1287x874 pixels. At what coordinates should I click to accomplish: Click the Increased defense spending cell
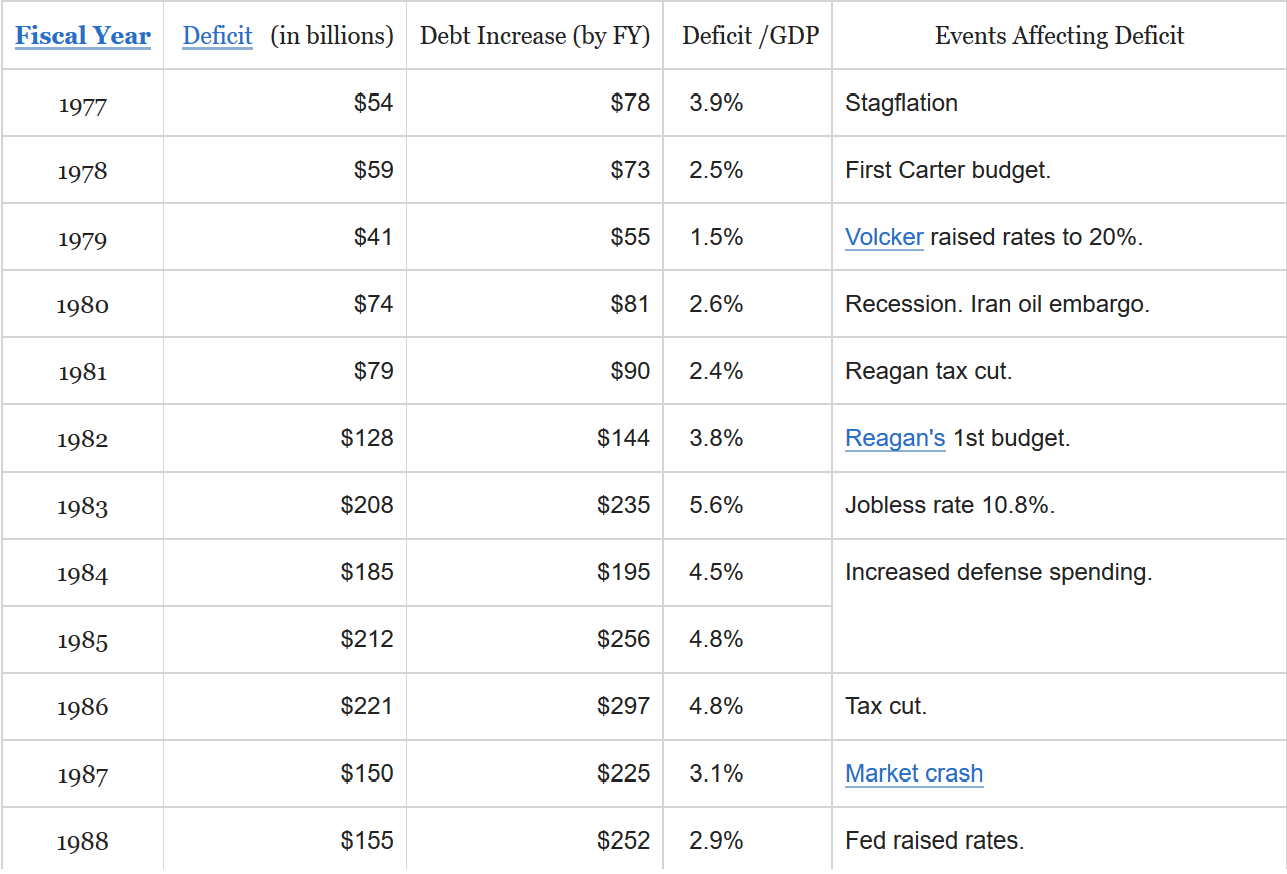[998, 572]
